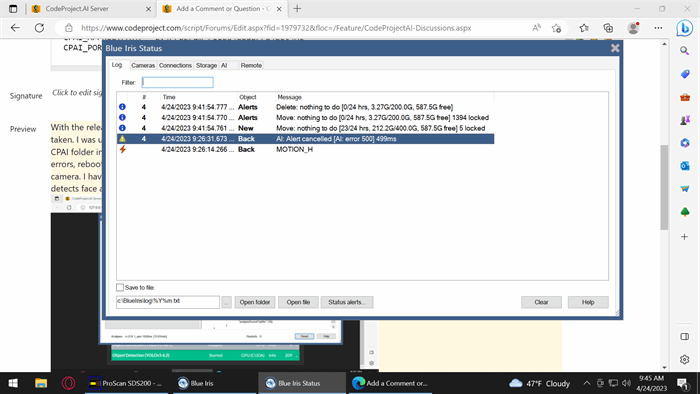Image resolution: width=700 pixels, height=394 pixels.
Task: Close the Blue Iris Status dialog
Action: pyautogui.click(x=615, y=48)
